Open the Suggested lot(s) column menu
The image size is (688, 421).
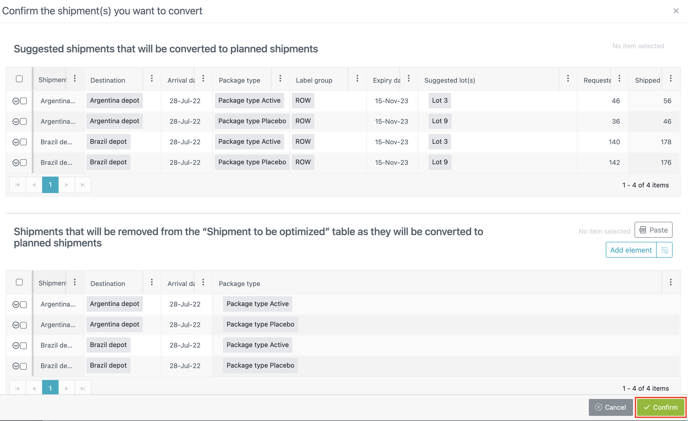[x=568, y=79]
